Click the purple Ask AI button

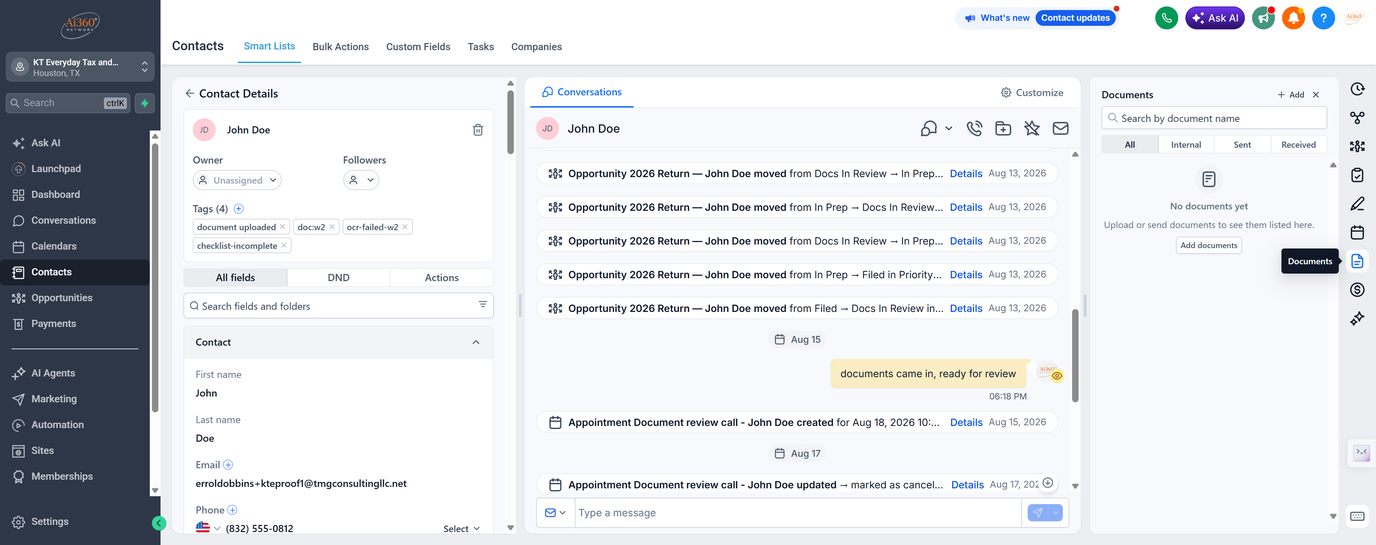click(x=1215, y=18)
